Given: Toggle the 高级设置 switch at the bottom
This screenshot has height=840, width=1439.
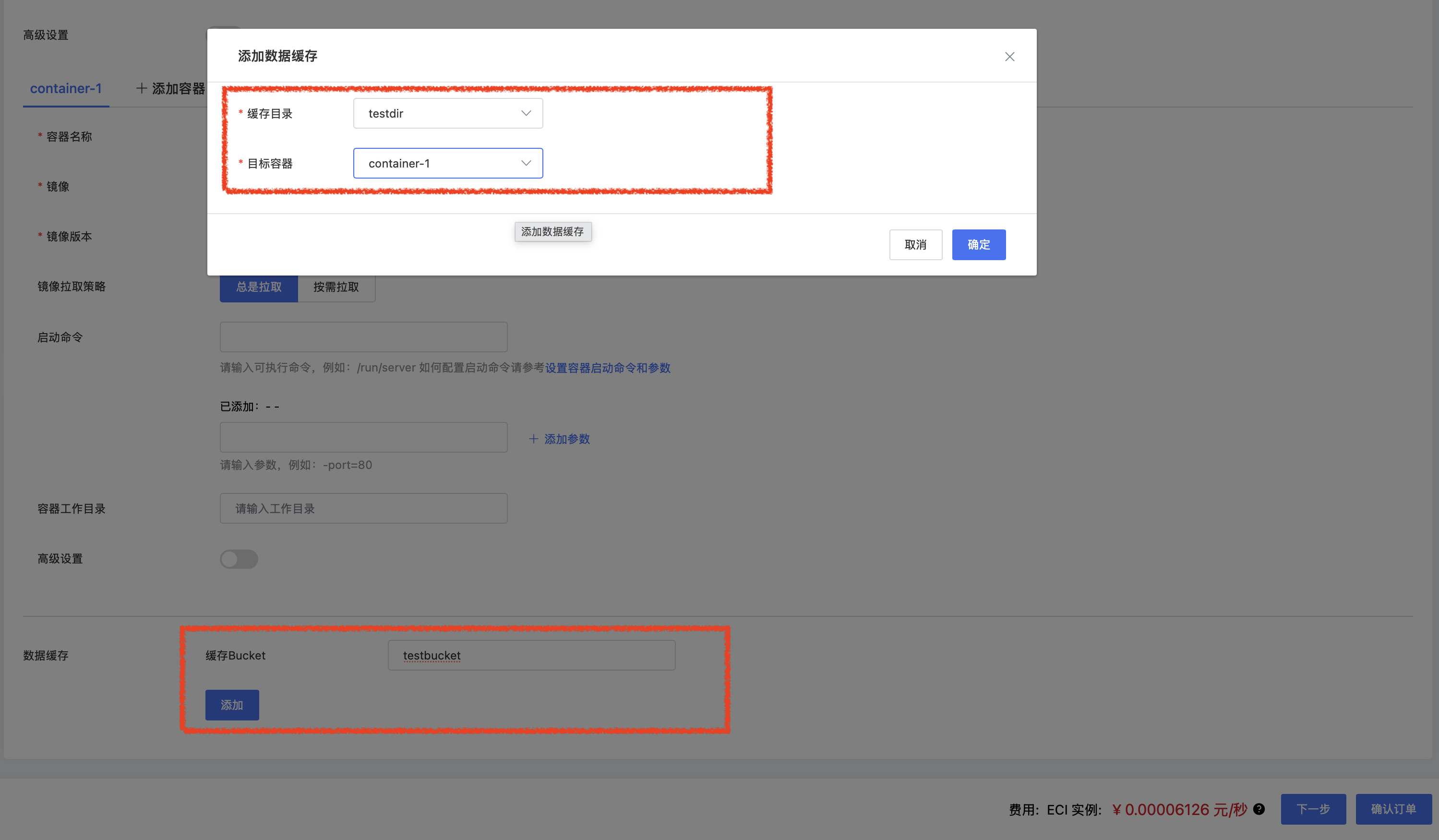Looking at the screenshot, I should click(239, 558).
